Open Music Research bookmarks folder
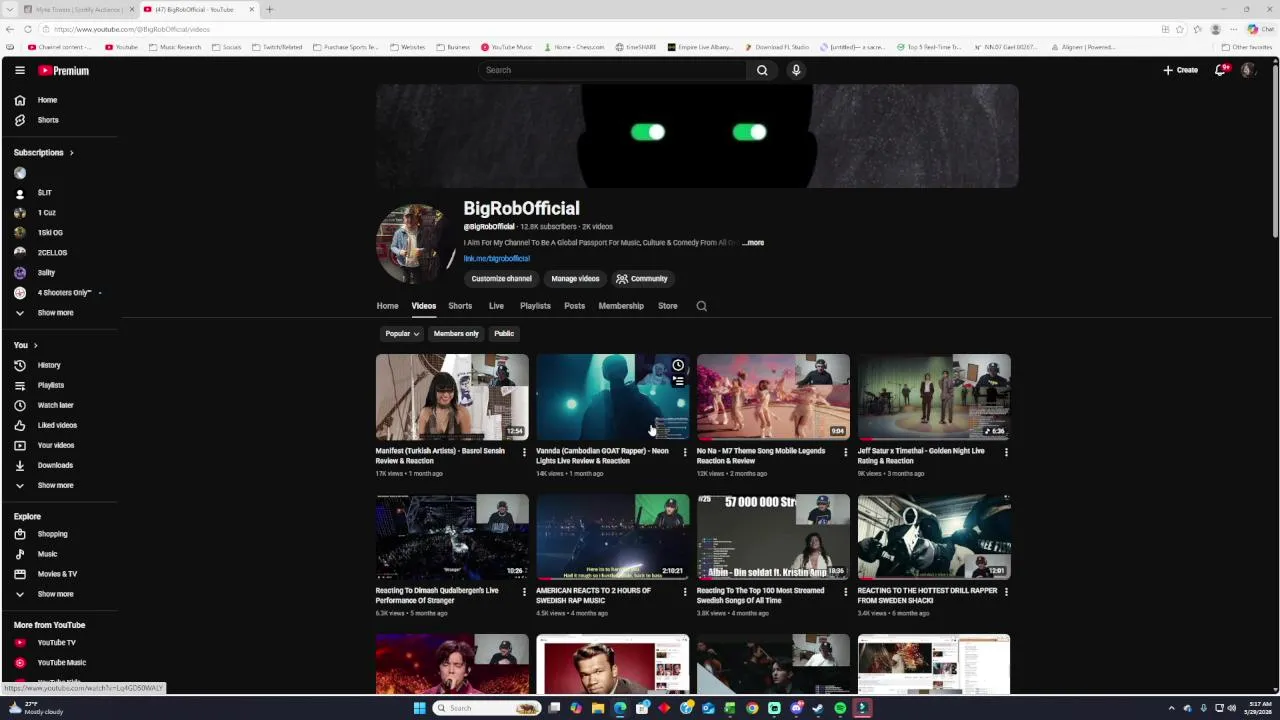Screen dimensions: 1280x720 pos(174,47)
